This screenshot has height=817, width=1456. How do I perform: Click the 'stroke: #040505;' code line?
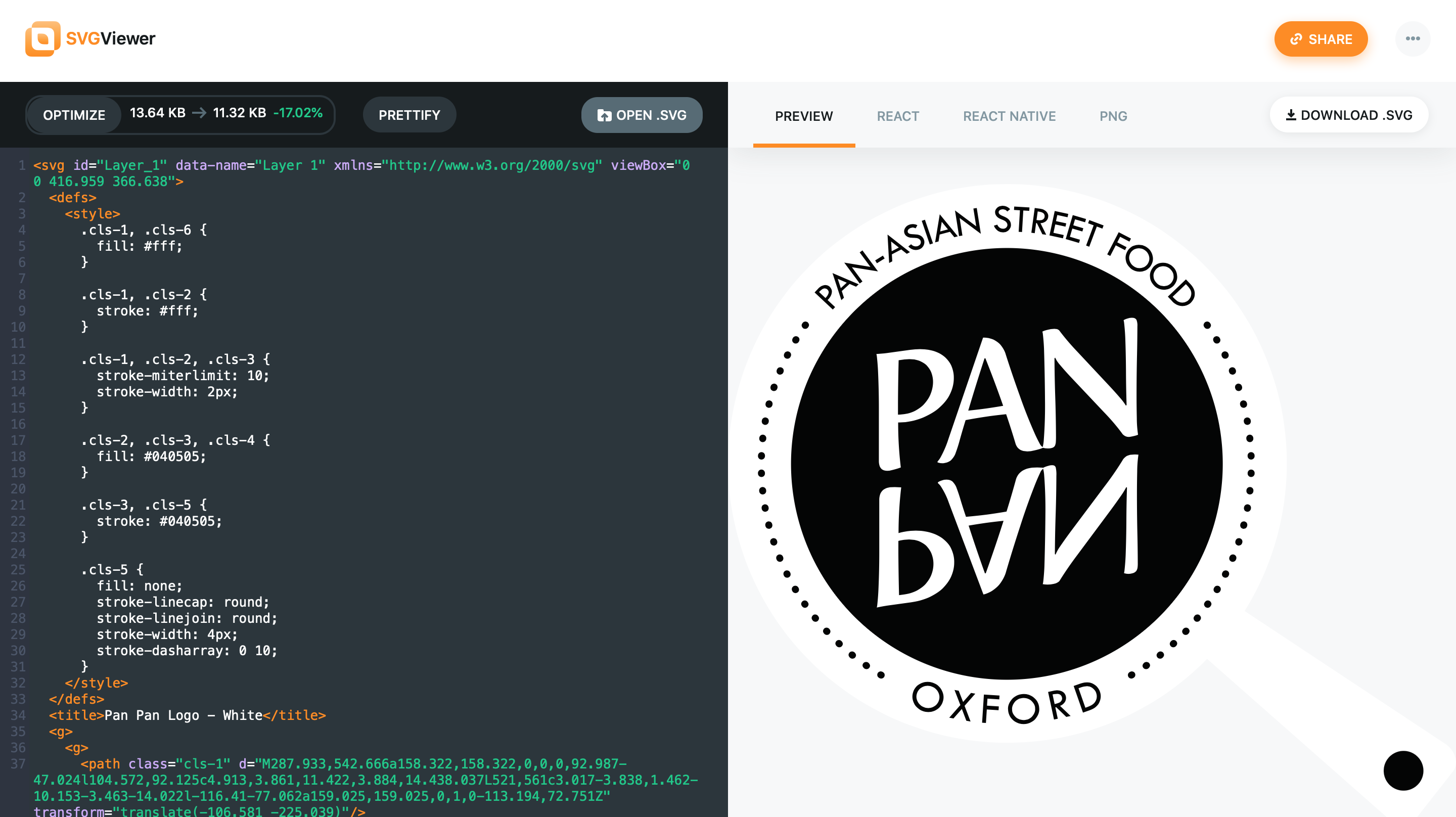[159, 521]
